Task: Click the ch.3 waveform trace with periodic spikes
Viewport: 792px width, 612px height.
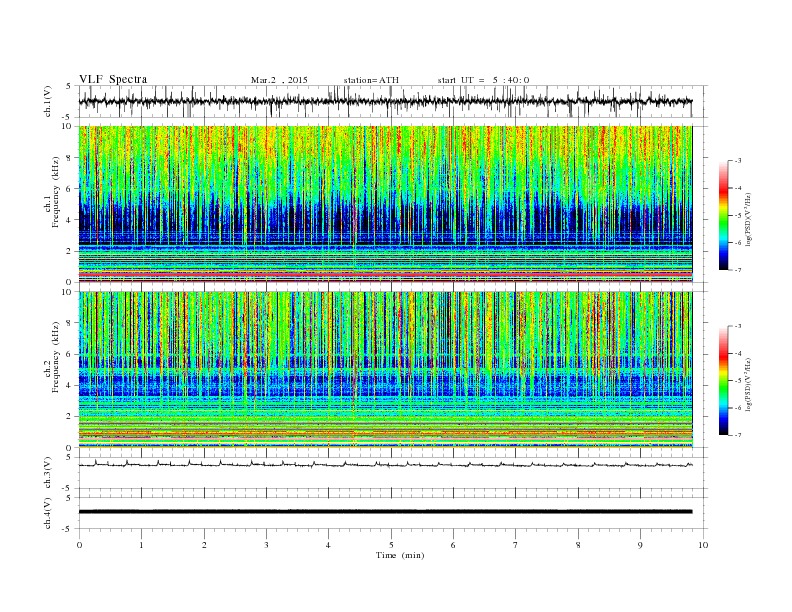Action: [x=385, y=464]
